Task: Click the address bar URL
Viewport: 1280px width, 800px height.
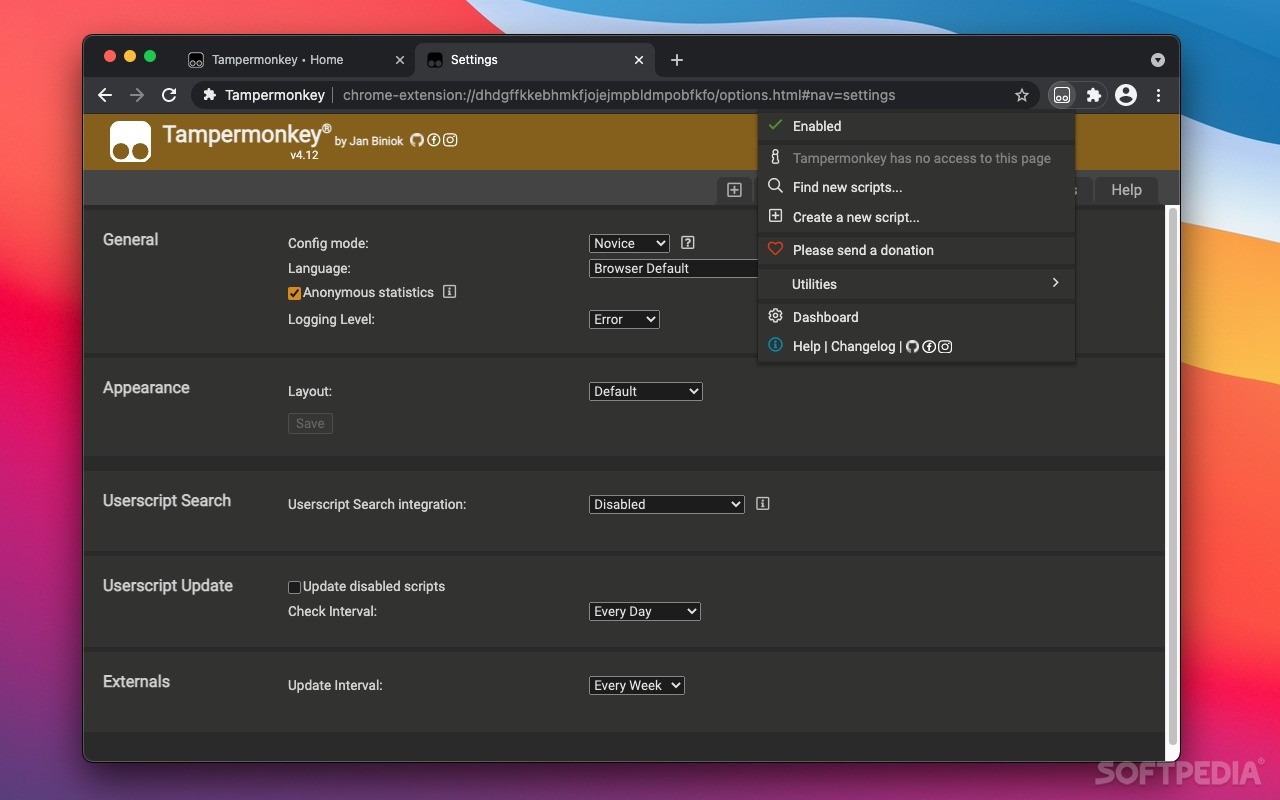Action: pos(619,95)
